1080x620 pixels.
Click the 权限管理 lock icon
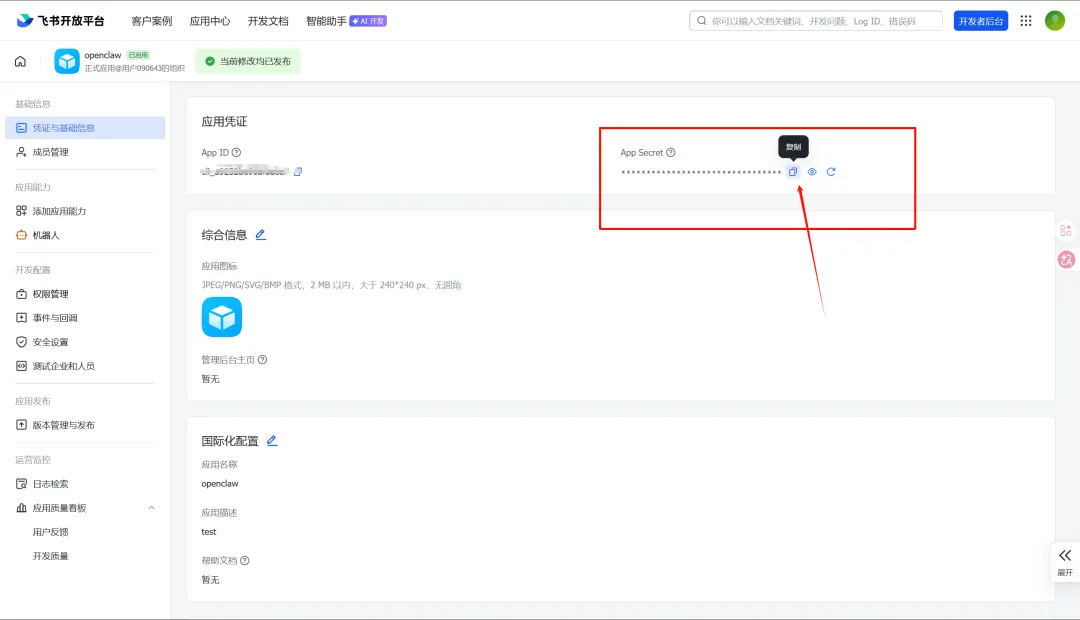pyautogui.click(x=21, y=294)
